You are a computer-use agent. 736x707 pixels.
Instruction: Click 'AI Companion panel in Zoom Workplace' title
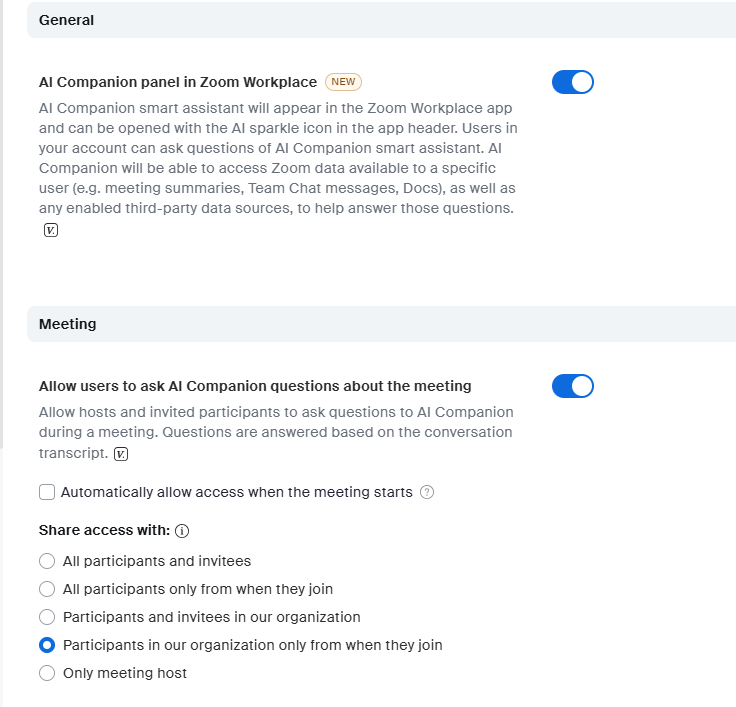pos(178,82)
